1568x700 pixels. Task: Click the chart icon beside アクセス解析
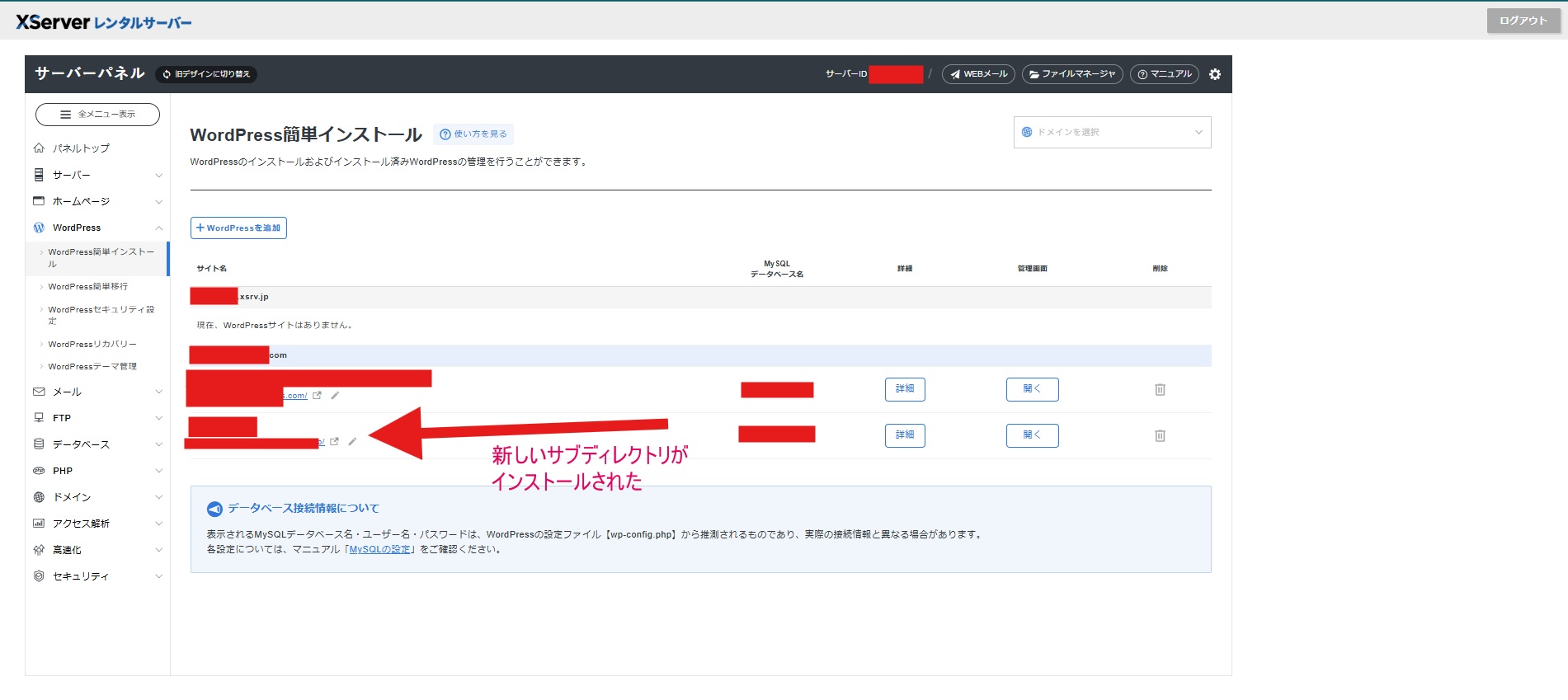coord(39,524)
